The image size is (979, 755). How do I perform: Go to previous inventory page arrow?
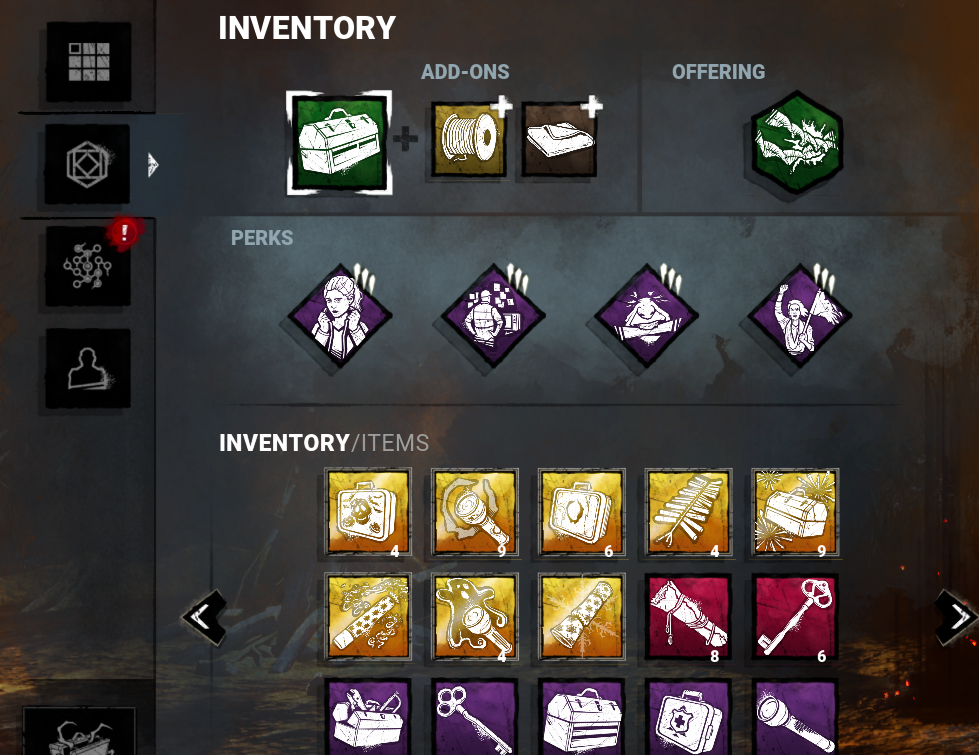click(x=204, y=617)
